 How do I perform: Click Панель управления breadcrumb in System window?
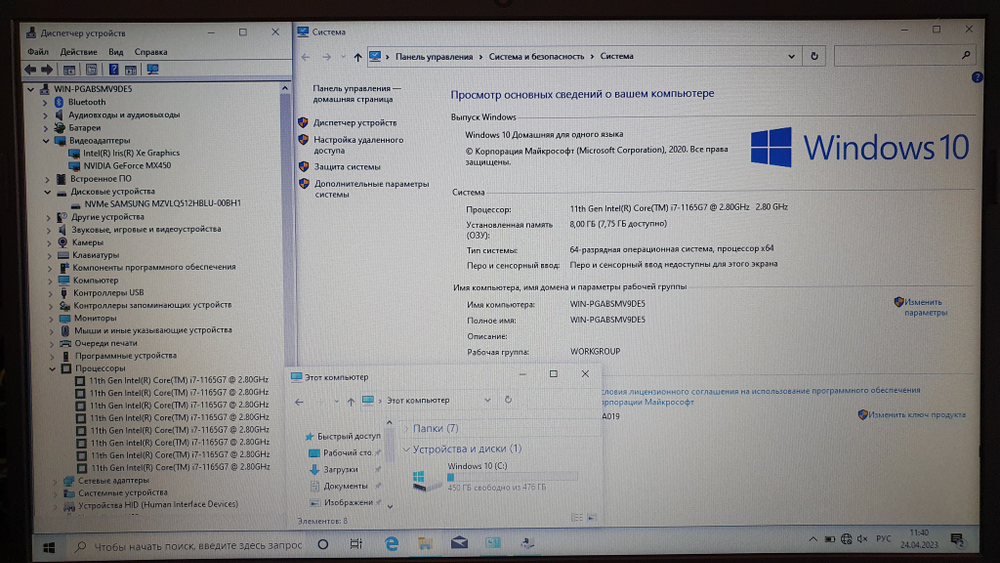[434, 57]
